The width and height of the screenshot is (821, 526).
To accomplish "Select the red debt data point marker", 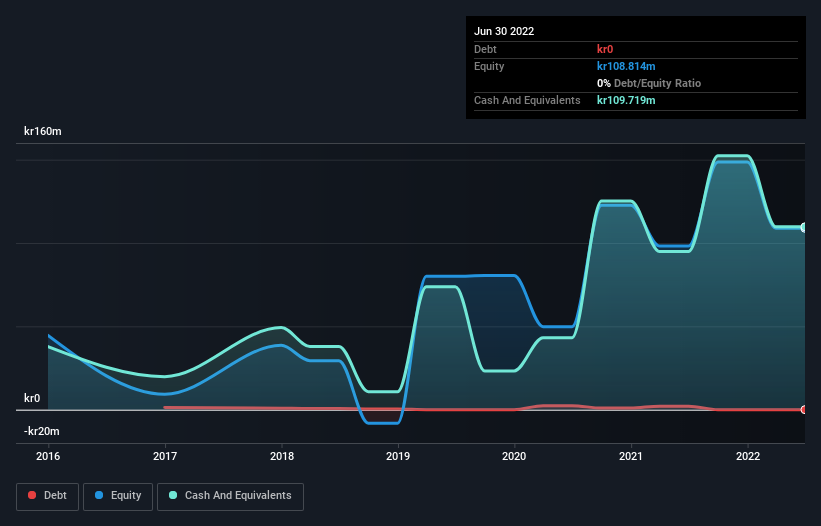I will tap(803, 409).
